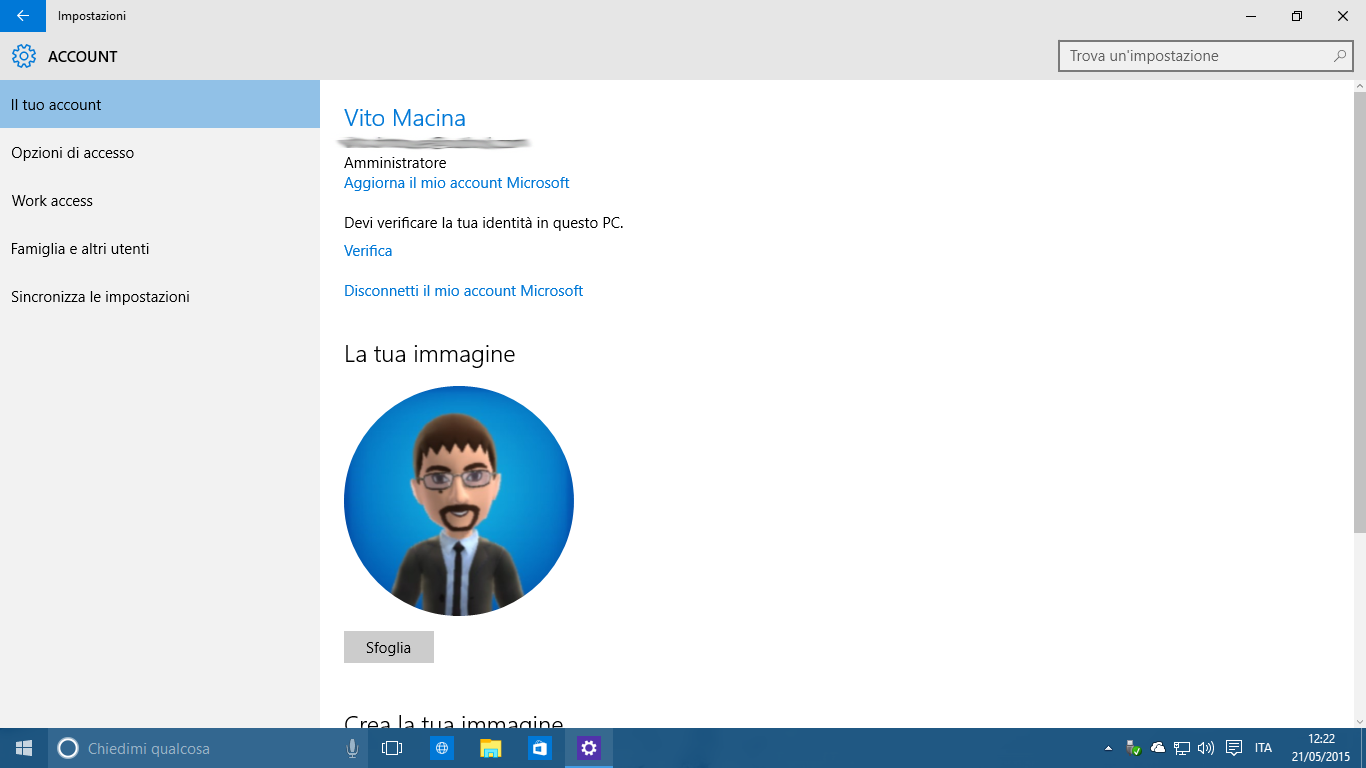Click the round profile avatar picture

point(459,501)
